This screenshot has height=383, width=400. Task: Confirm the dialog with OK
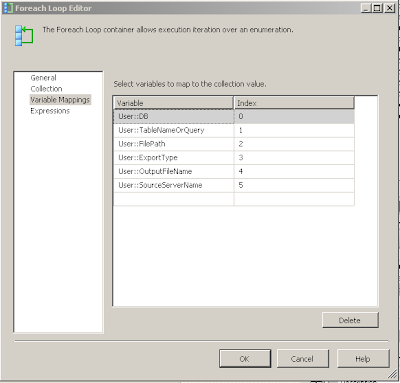tap(245, 359)
